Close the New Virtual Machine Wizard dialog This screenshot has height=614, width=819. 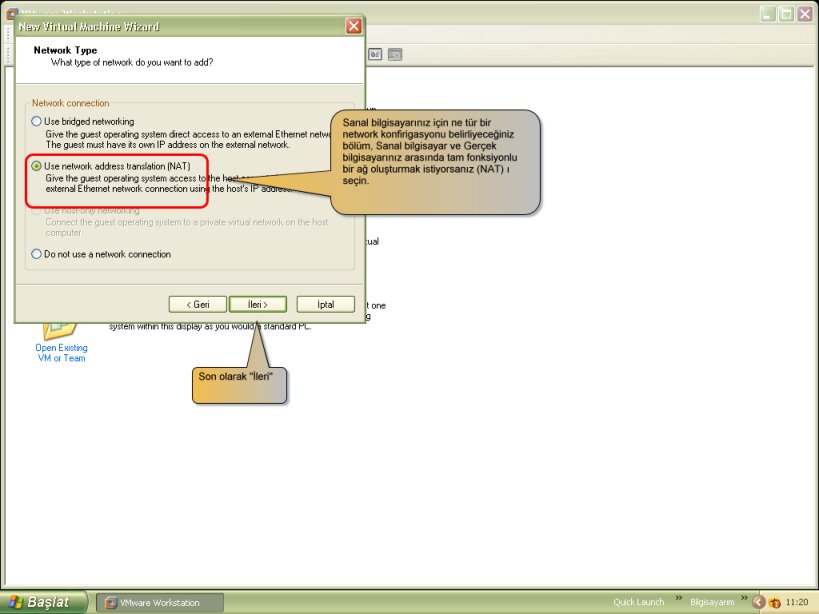click(x=353, y=26)
